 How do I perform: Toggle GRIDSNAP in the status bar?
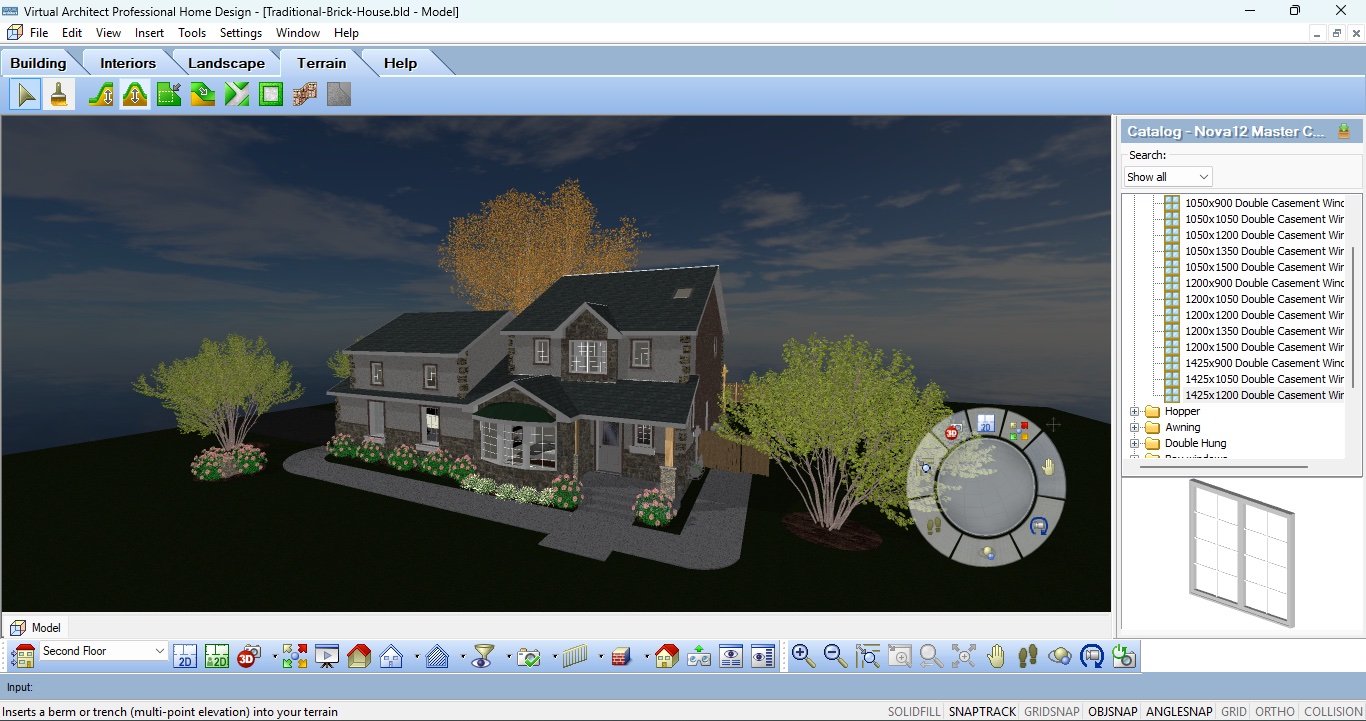click(x=1052, y=712)
